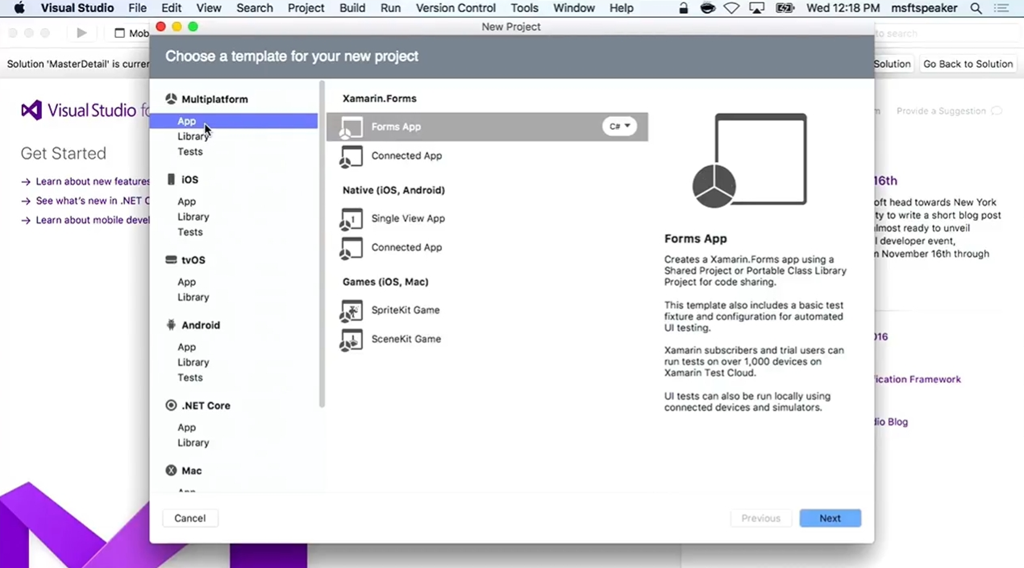Image resolution: width=1024 pixels, height=568 pixels.
Task: Choose the SceneKit Game template icon
Action: (351, 340)
